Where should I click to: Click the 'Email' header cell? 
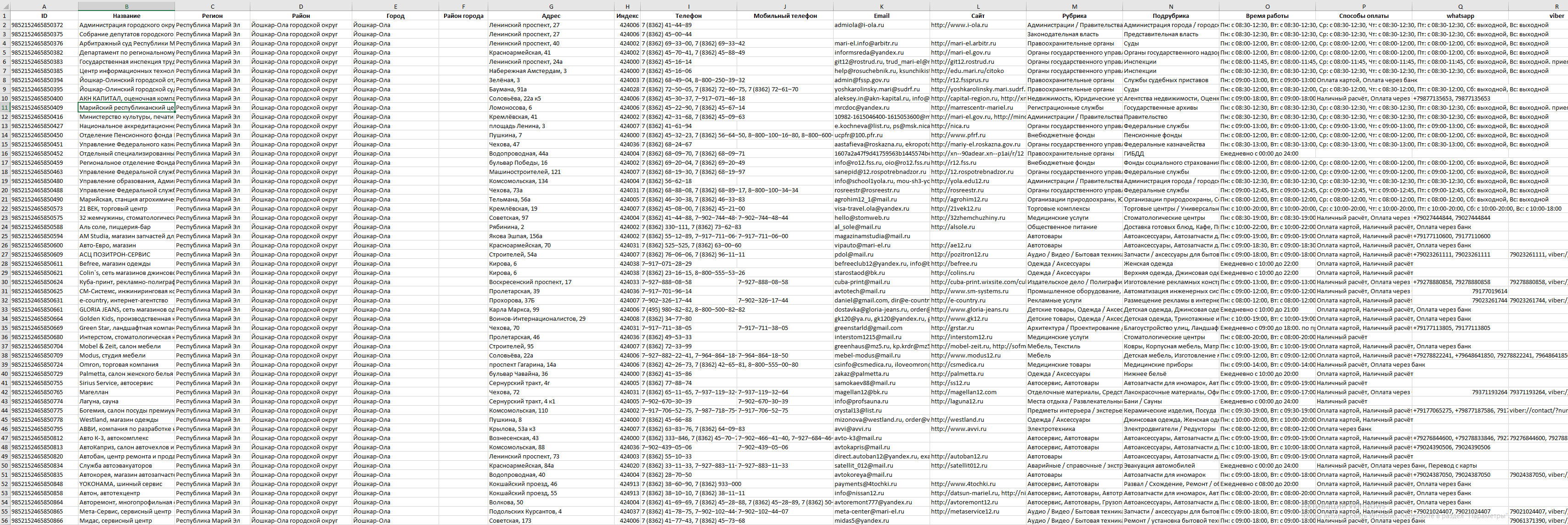coord(881,16)
